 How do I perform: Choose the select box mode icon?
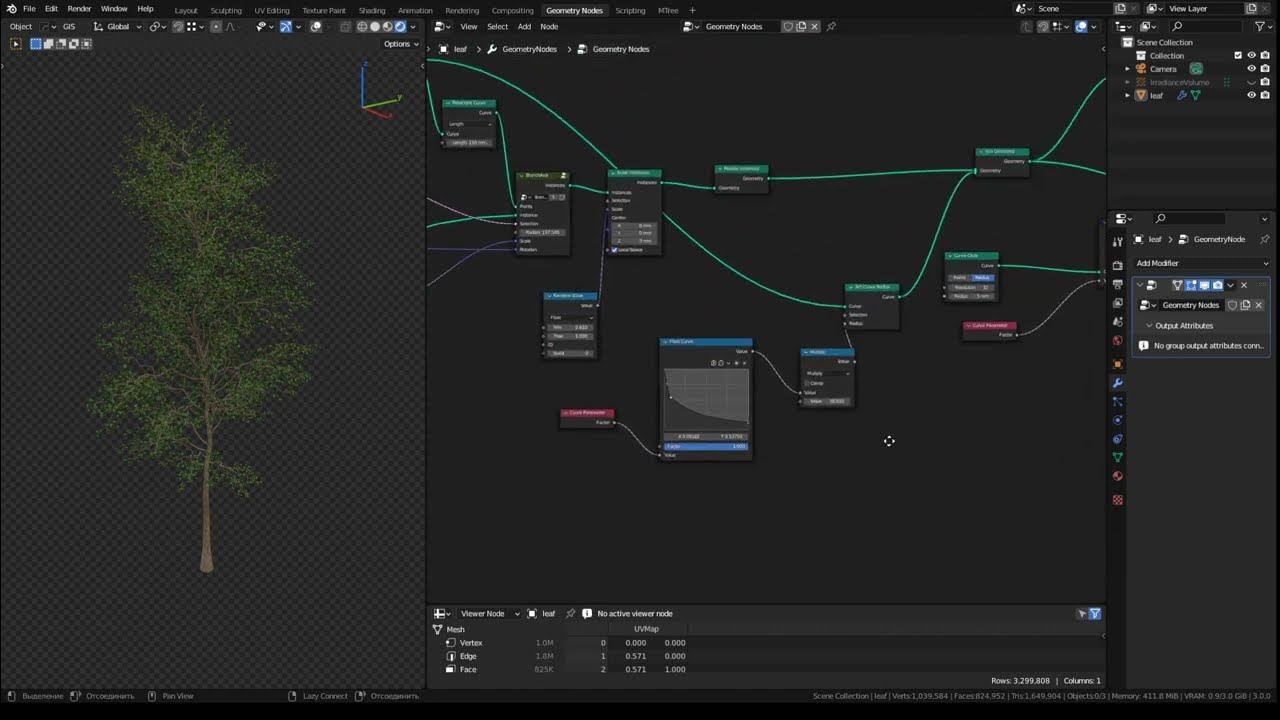(x=36, y=44)
